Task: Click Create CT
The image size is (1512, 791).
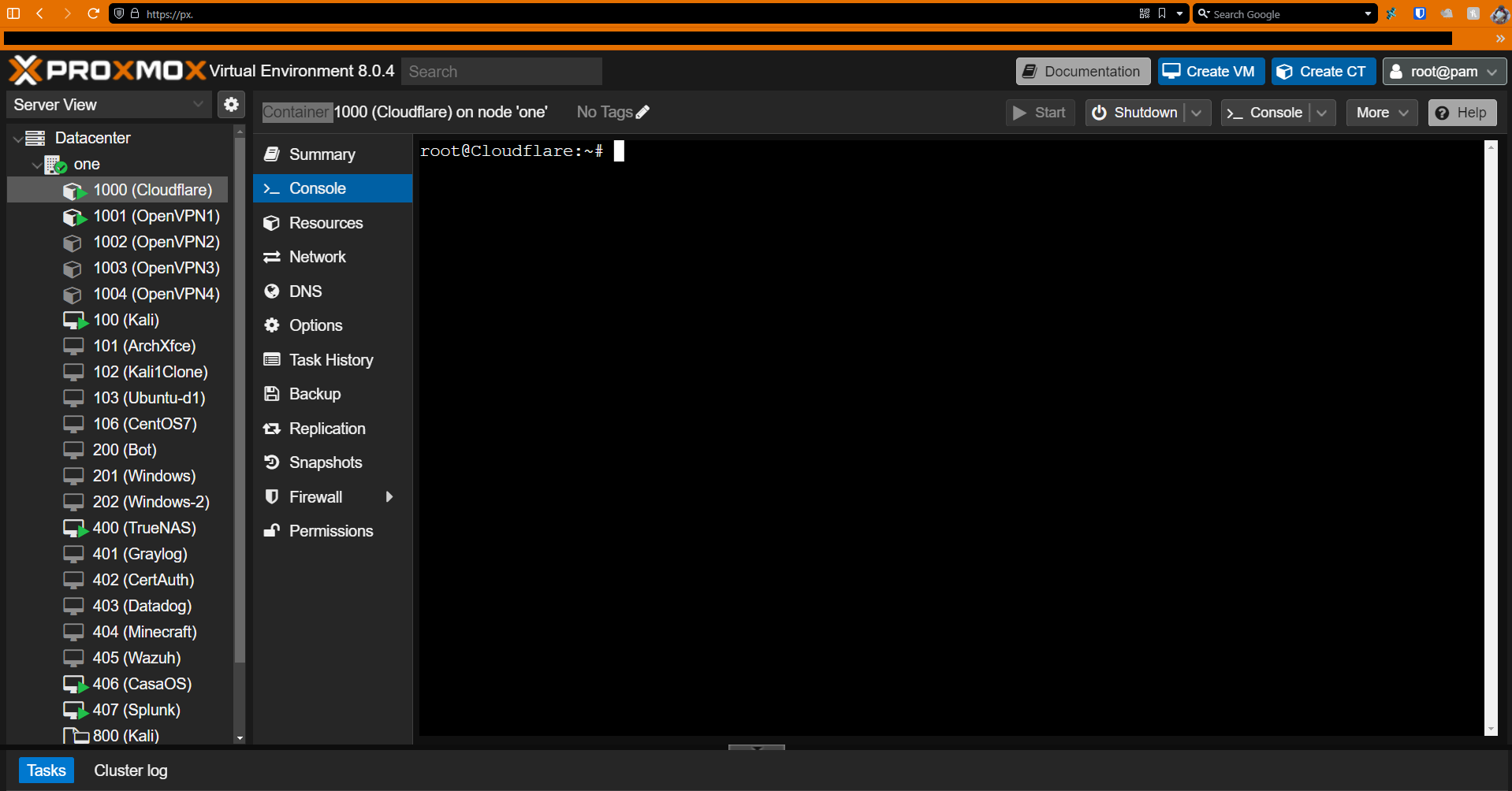Action: pos(1323,72)
